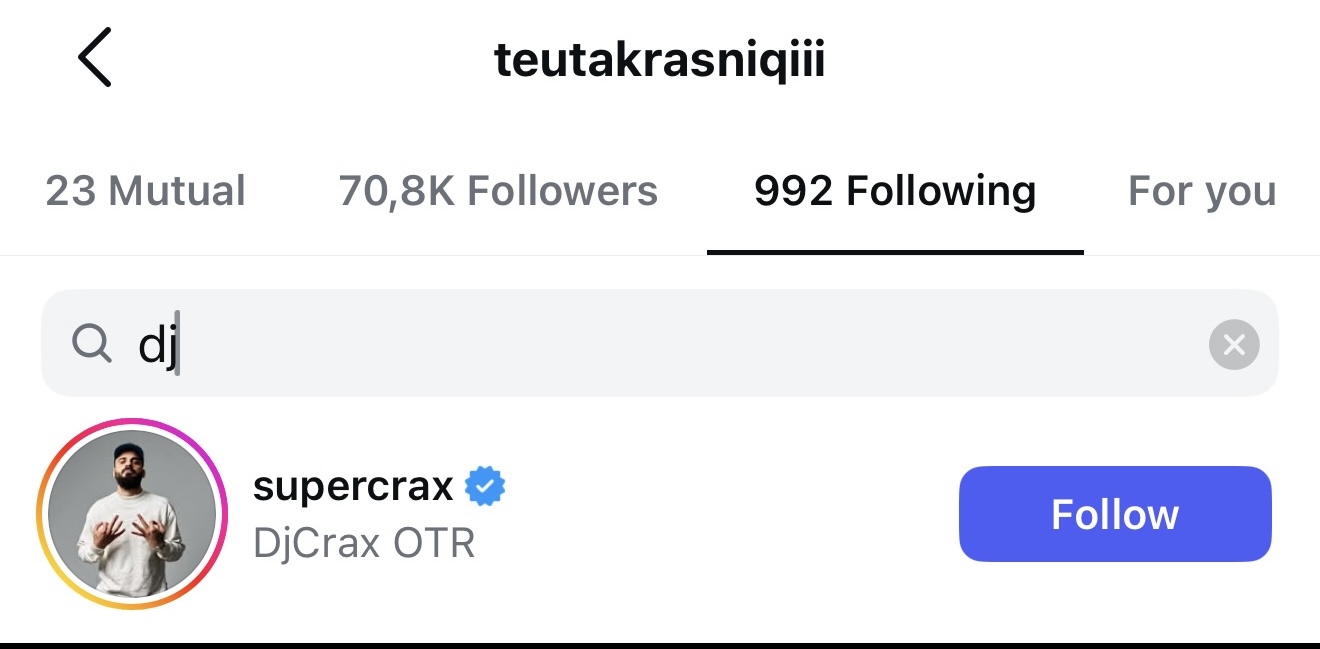1320x649 pixels.
Task: Open supercrax's story from the profile picture
Action: (x=132, y=514)
